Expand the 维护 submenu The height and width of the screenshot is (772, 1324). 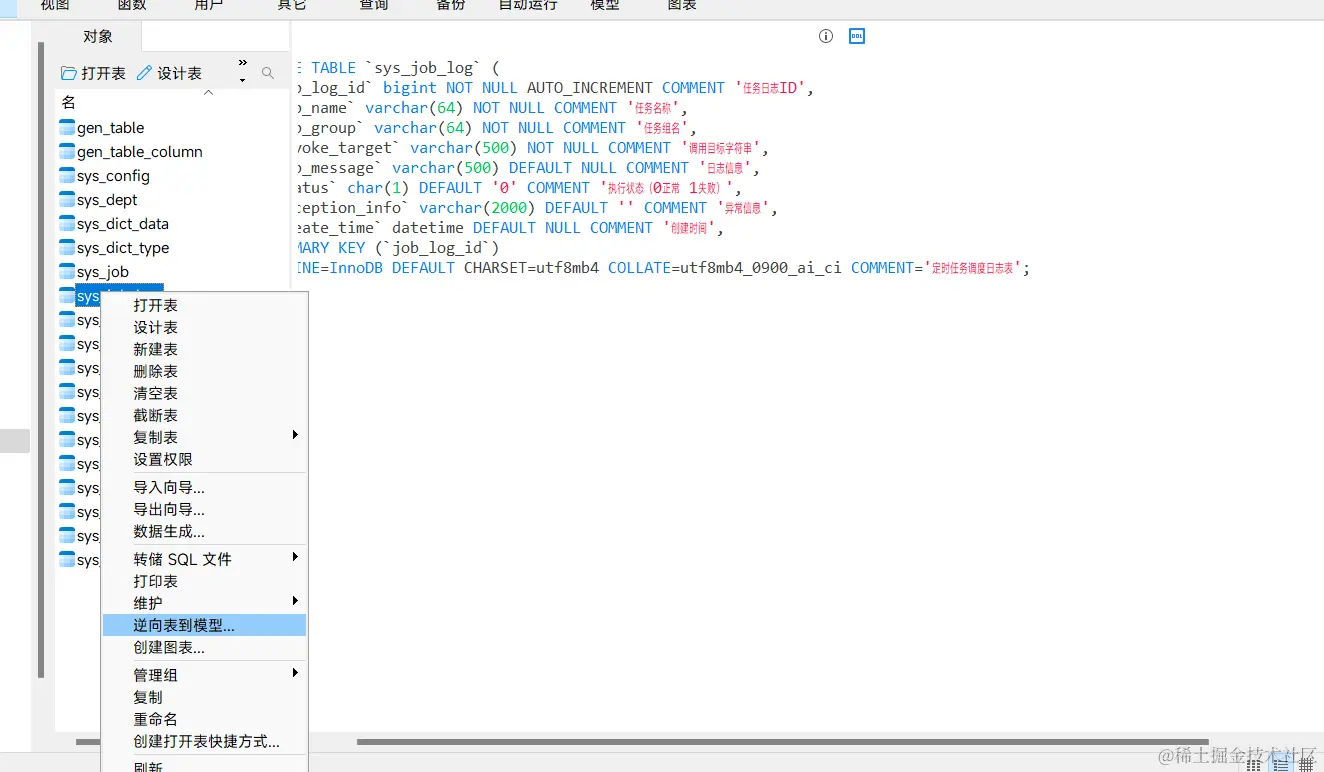(x=205, y=603)
